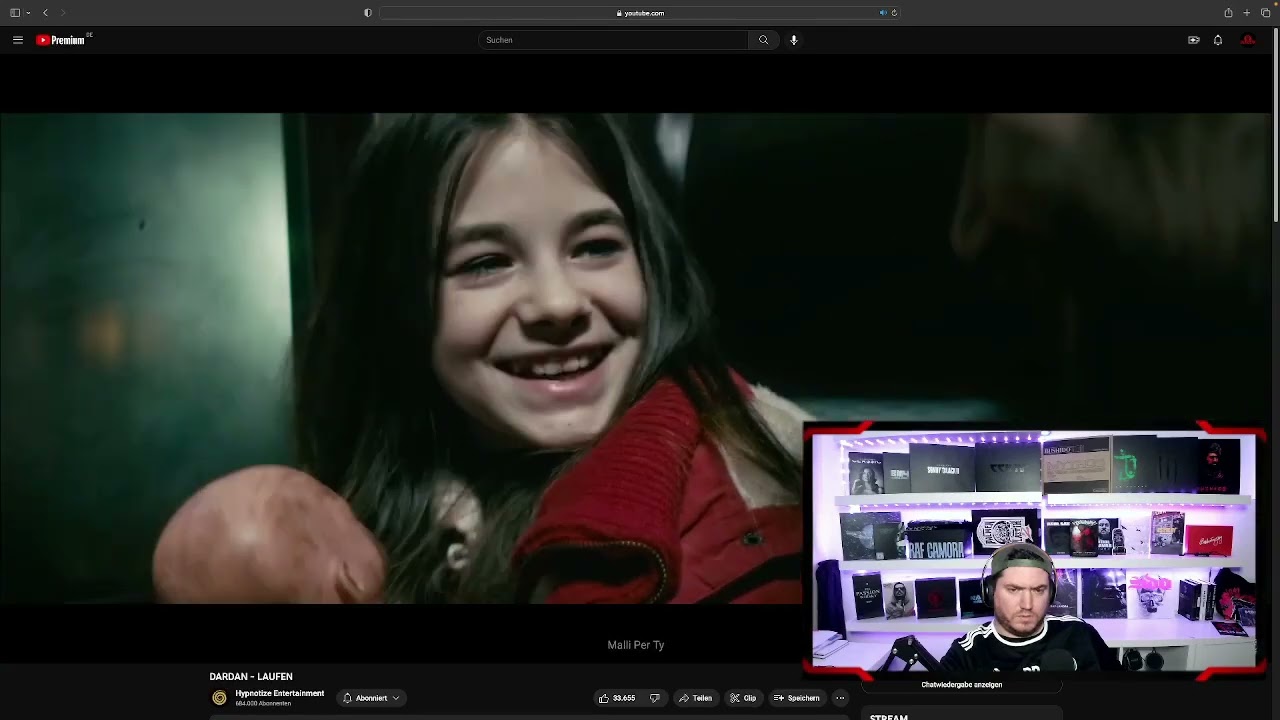Open Safari share sheet
This screenshot has height=720, width=1280.
(x=1228, y=13)
